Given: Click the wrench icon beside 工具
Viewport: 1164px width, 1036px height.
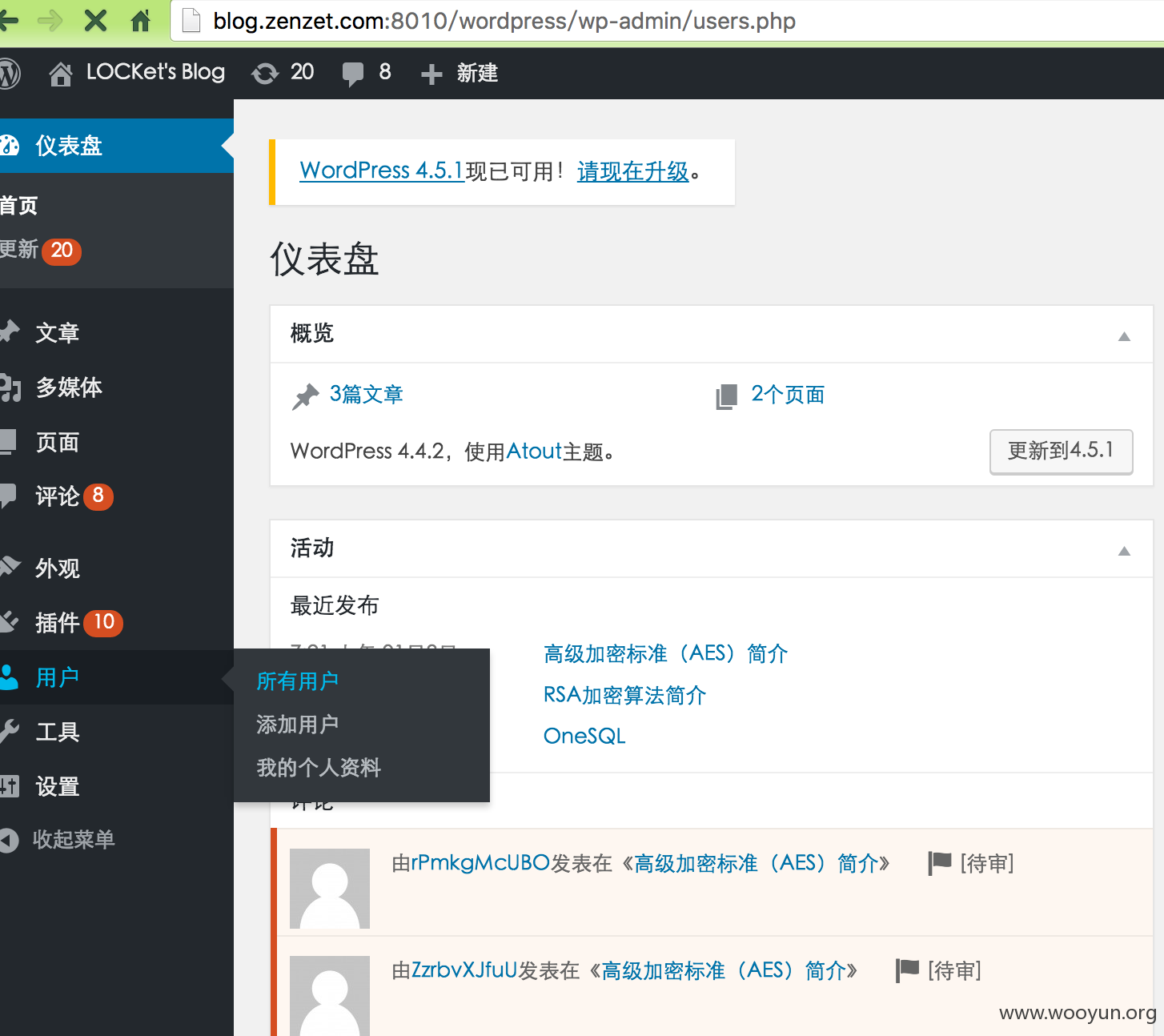Looking at the screenshot, I should tap(9, 731).
